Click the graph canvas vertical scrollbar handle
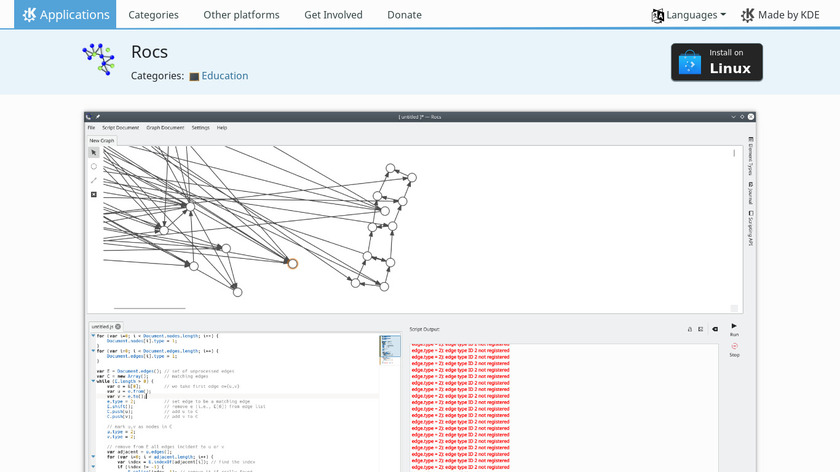This screenshot has width=840, height=472. [x=734, y=153]
